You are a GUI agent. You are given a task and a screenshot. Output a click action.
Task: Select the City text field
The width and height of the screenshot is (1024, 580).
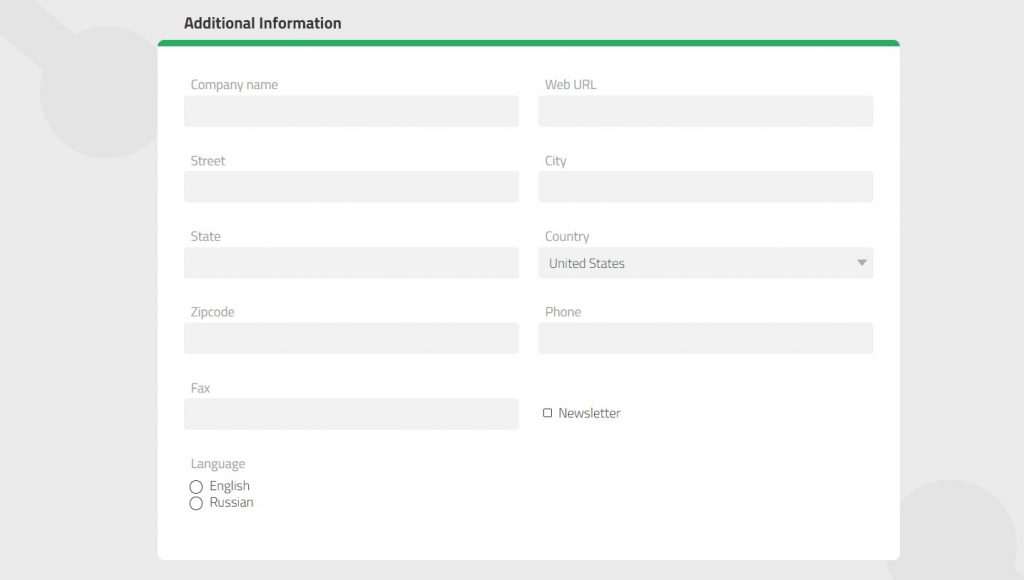[705, 187]
